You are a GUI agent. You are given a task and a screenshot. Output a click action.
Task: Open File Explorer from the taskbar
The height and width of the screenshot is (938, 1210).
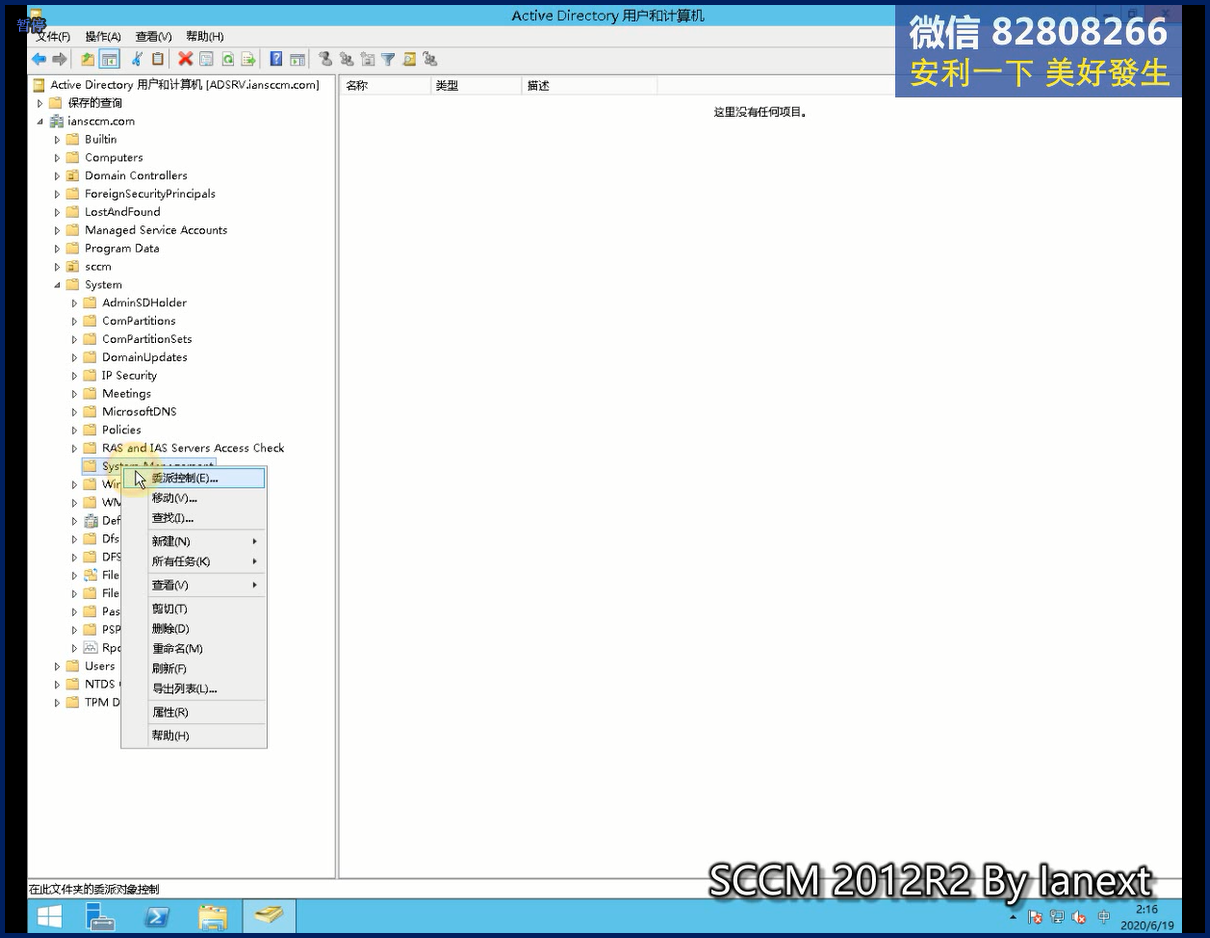(x=213, y=916)
